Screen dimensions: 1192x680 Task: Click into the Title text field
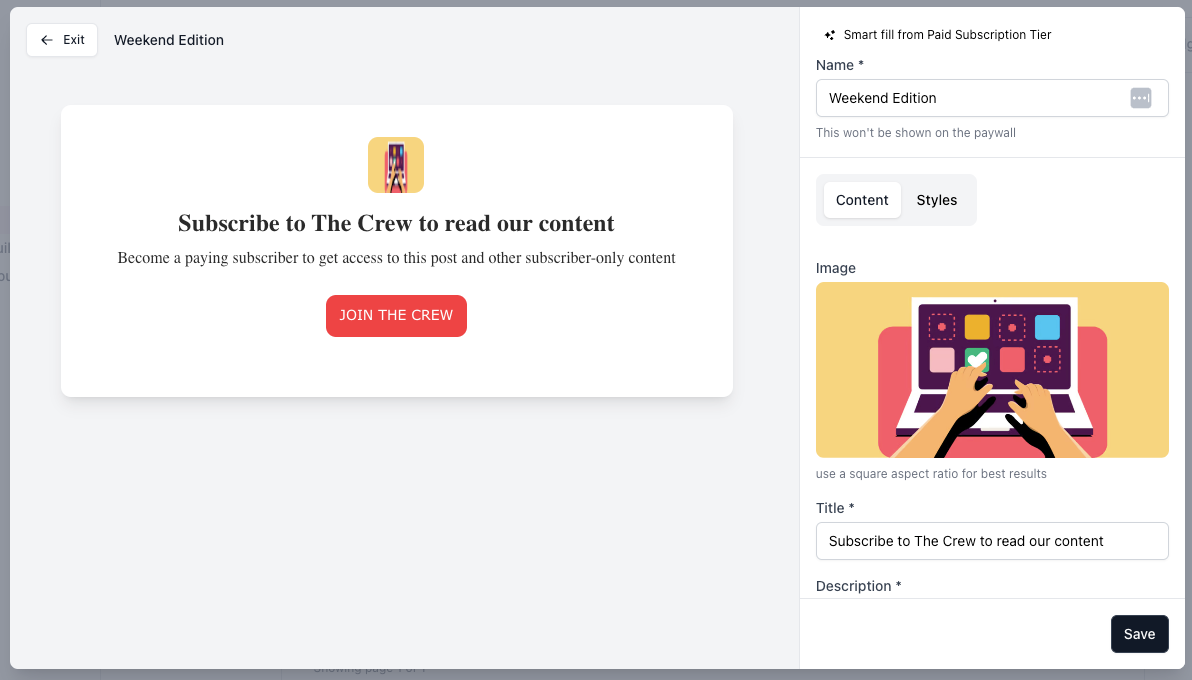click(x=991, y=541)
